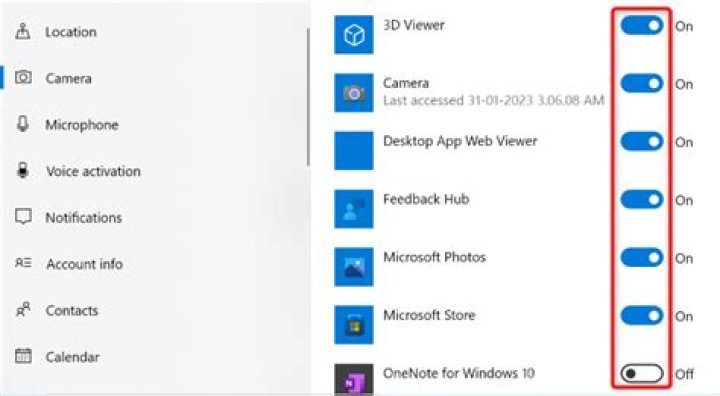The width and height of the screenshot is (720, 396).
Task: Click 'Last accessed 31-01-2023 3.06.08 AM' text
Action: (x=494, y=100)
